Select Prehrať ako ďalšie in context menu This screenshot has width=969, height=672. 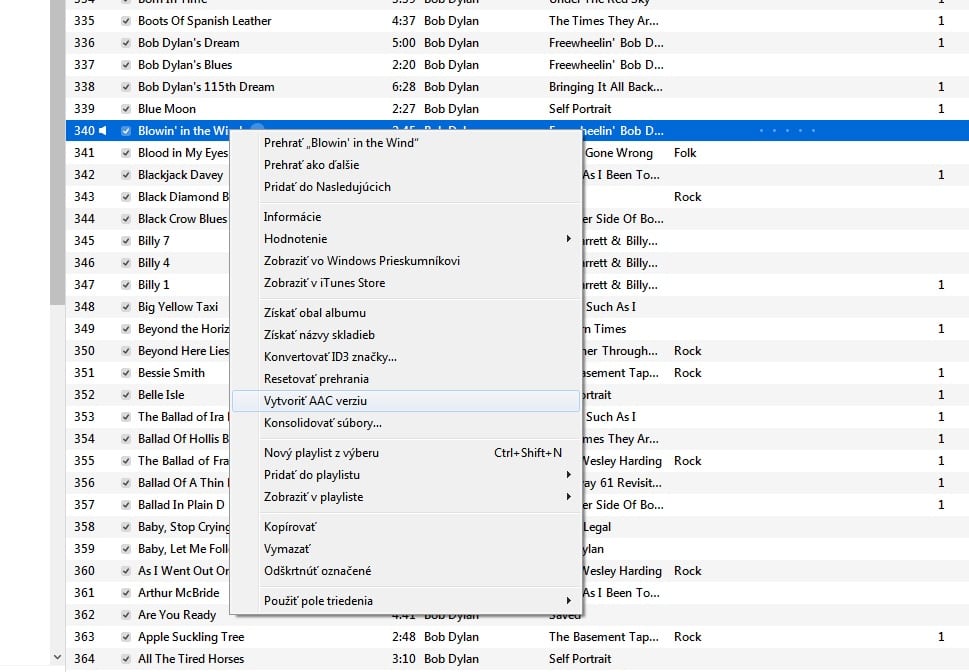pos(405,165)
